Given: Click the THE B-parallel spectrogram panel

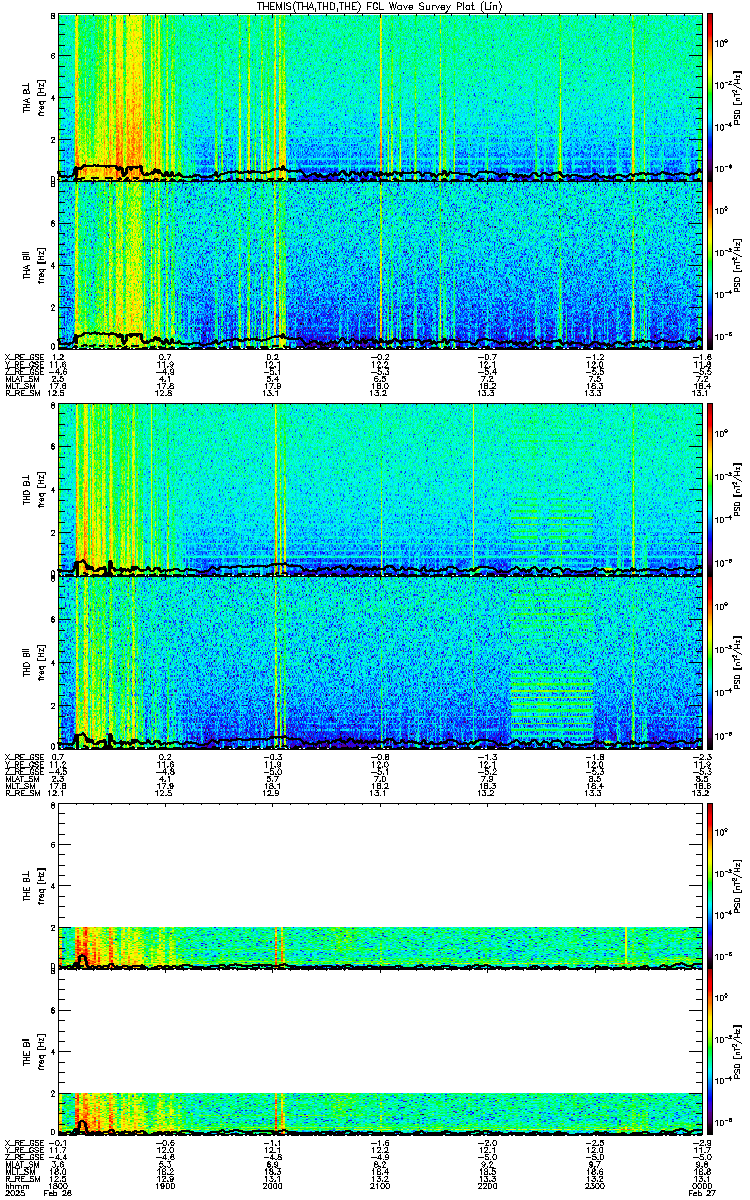Looking at the screenshot, I should click(380, 1053).
